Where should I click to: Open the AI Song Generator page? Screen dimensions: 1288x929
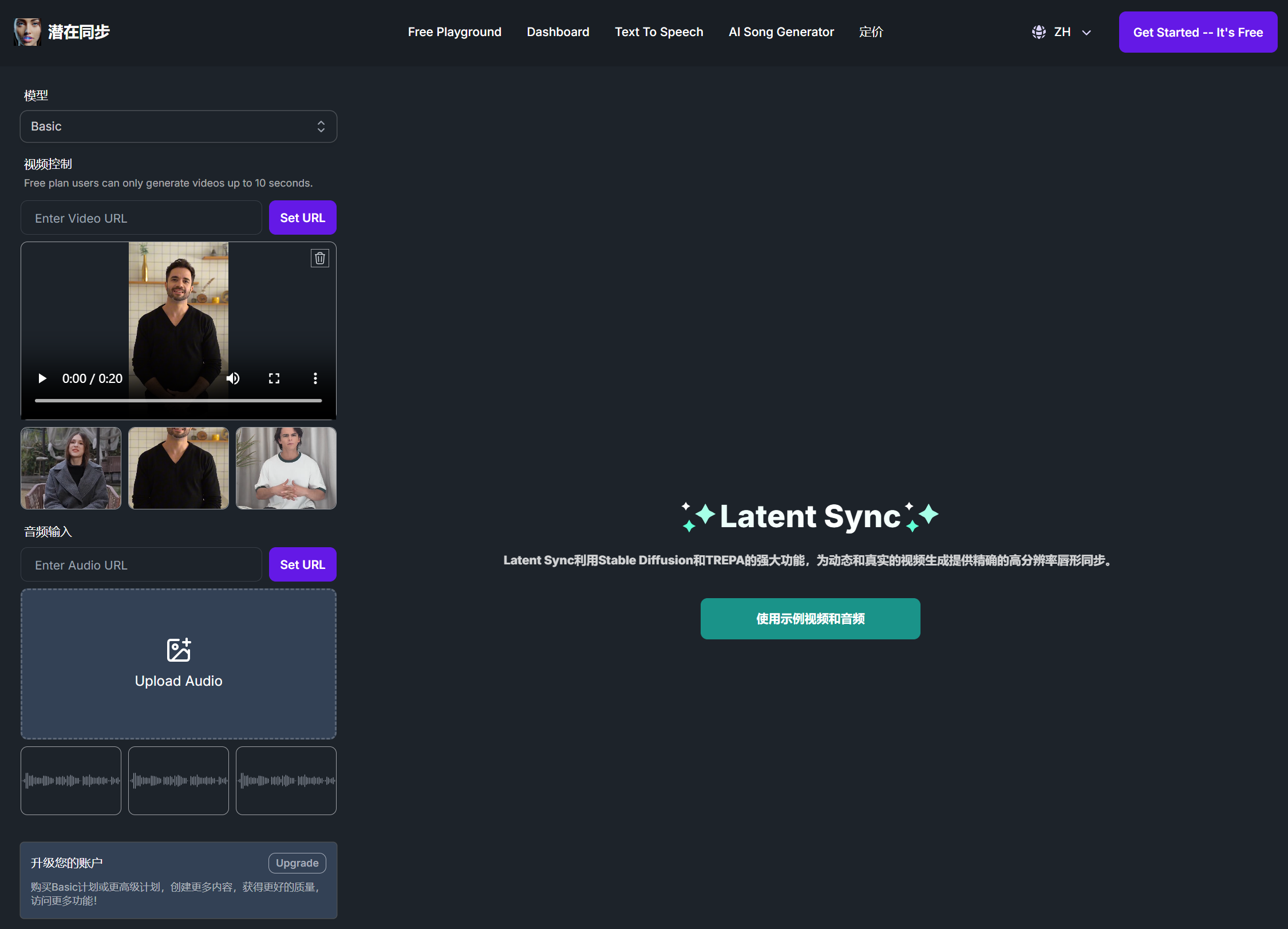point(781,32)
